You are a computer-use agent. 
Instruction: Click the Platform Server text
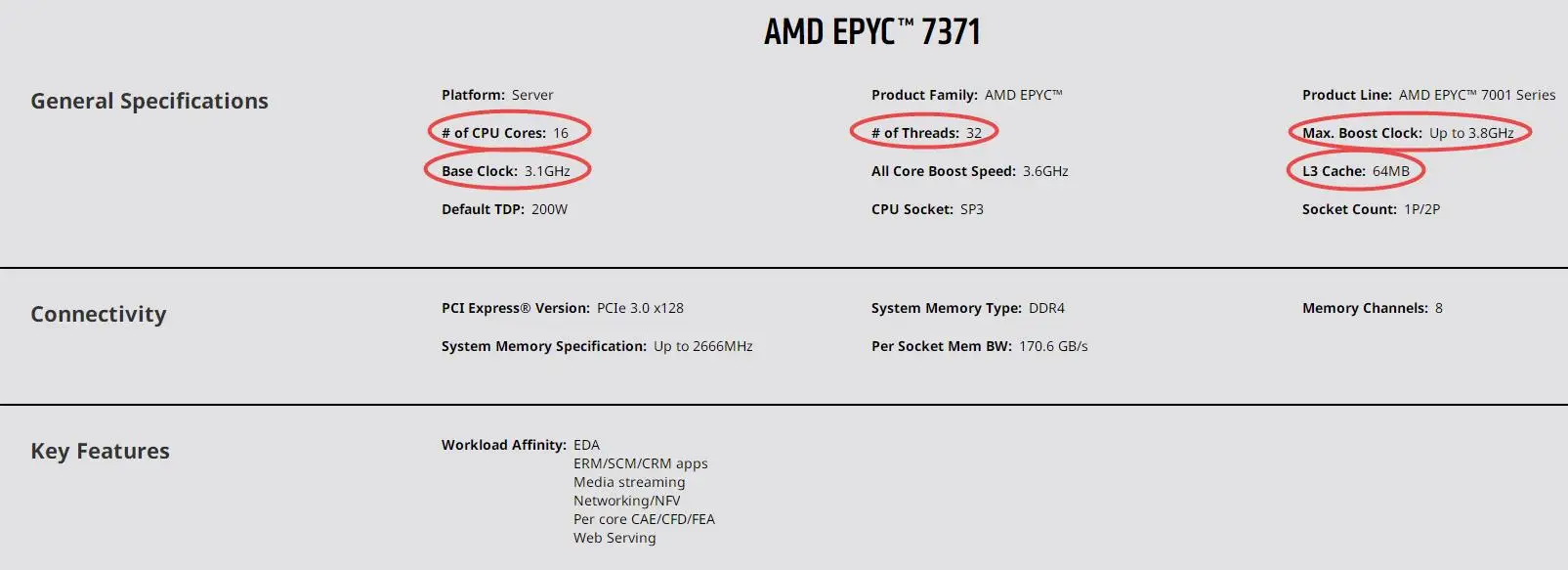pos(497,95)
